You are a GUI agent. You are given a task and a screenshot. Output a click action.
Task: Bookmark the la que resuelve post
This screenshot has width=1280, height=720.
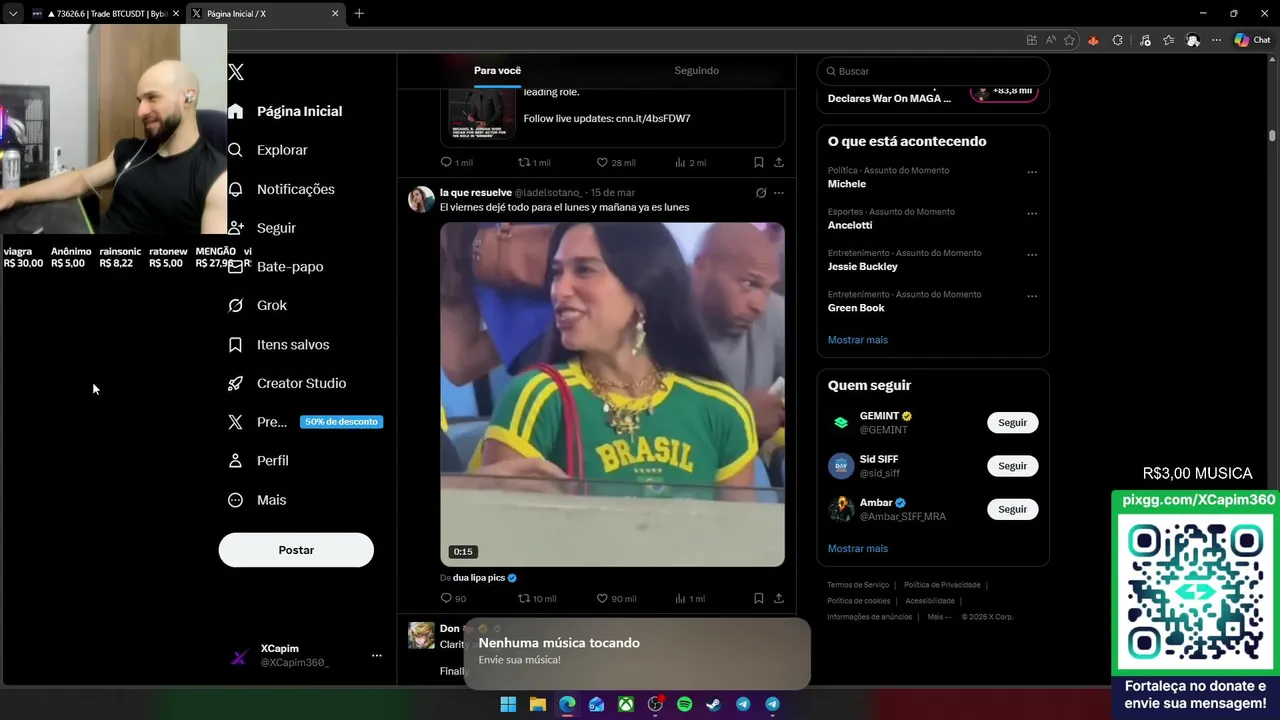(759, 598)
